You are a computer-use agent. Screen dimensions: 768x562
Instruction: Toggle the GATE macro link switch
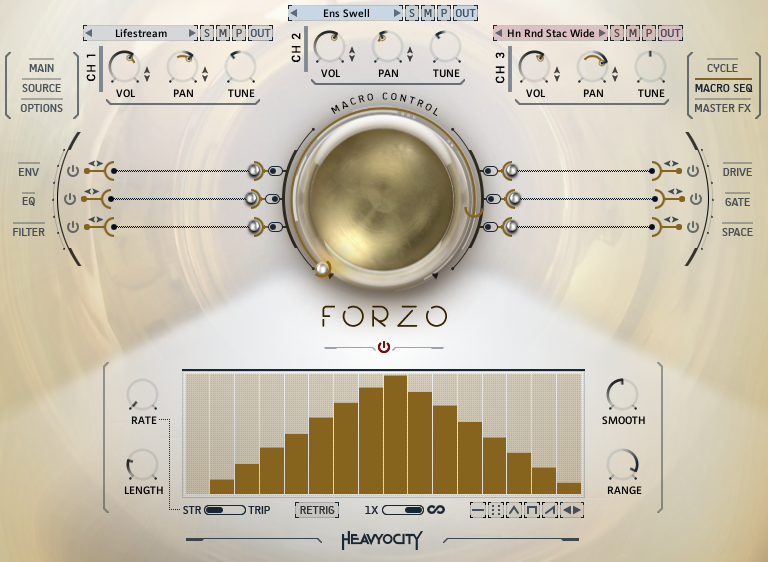(493, 199)
